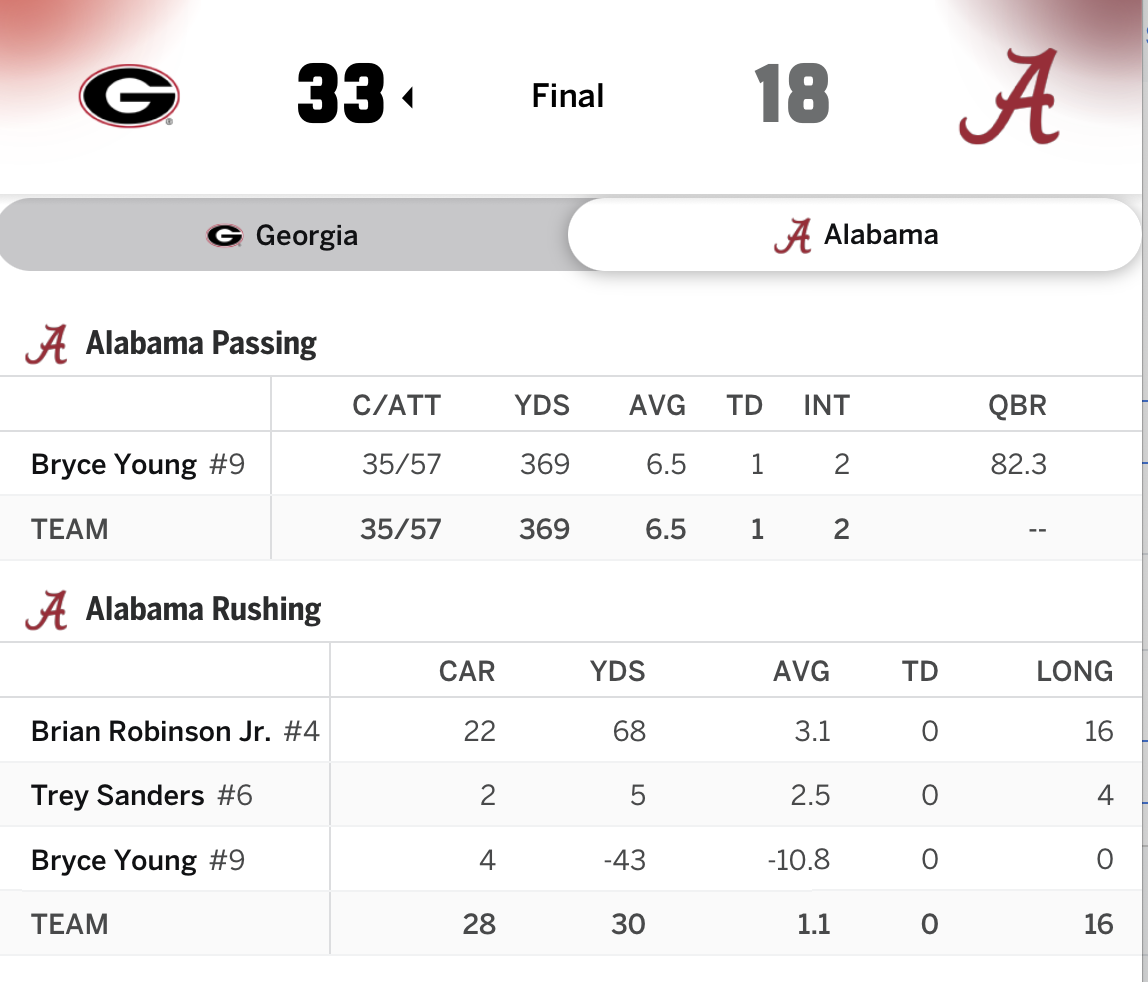Click the winner arrow next to score 33
The height and width of the screenshot is (982, 1148).
pyautogui.click(x=407, y=97)
